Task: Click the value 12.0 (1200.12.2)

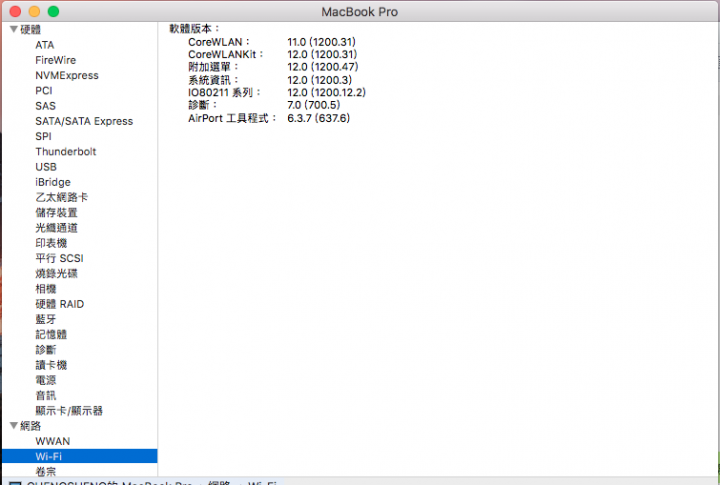Action: (x=326, y=92)
